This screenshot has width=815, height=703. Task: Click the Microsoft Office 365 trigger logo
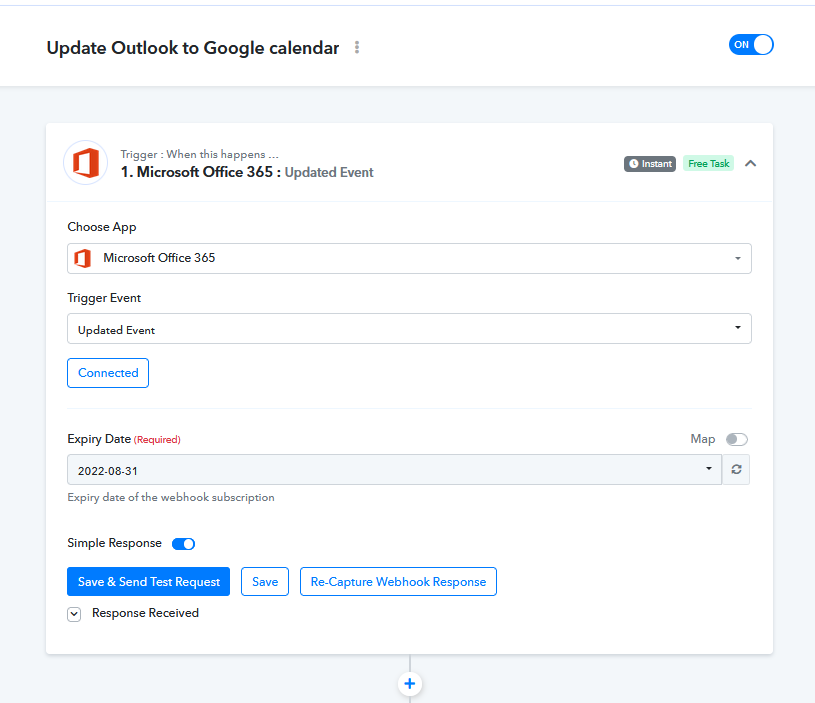(86, 163)
